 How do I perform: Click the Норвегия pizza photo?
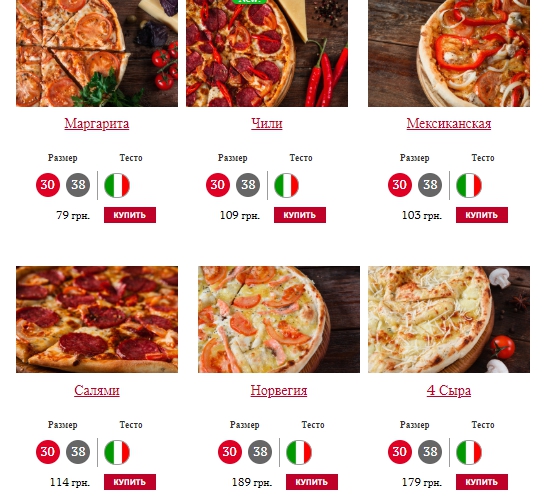click(279, 320)
